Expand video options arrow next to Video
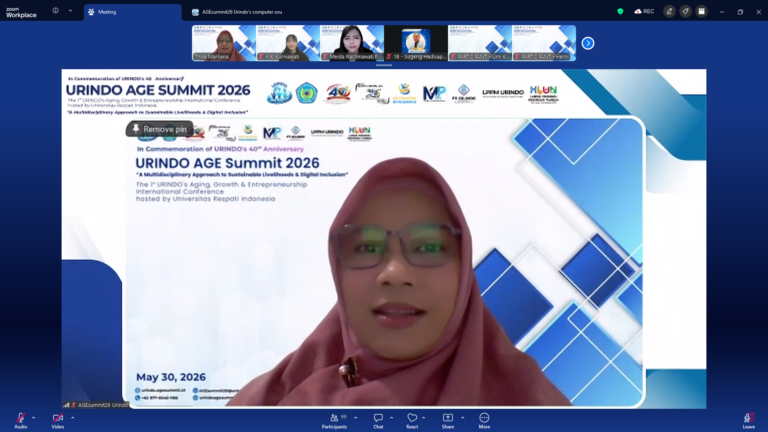The image size is (768, 432). (x=72, y=418)
